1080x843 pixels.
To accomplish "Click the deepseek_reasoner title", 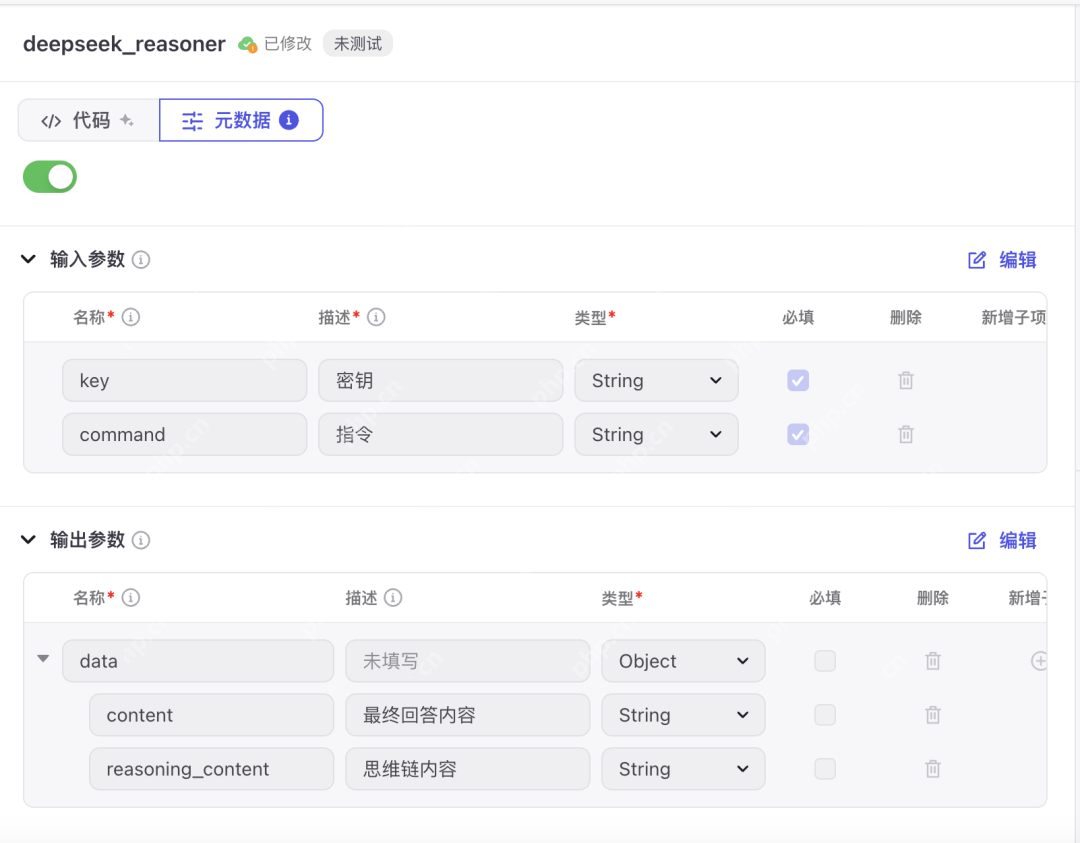I will (124, 44).
